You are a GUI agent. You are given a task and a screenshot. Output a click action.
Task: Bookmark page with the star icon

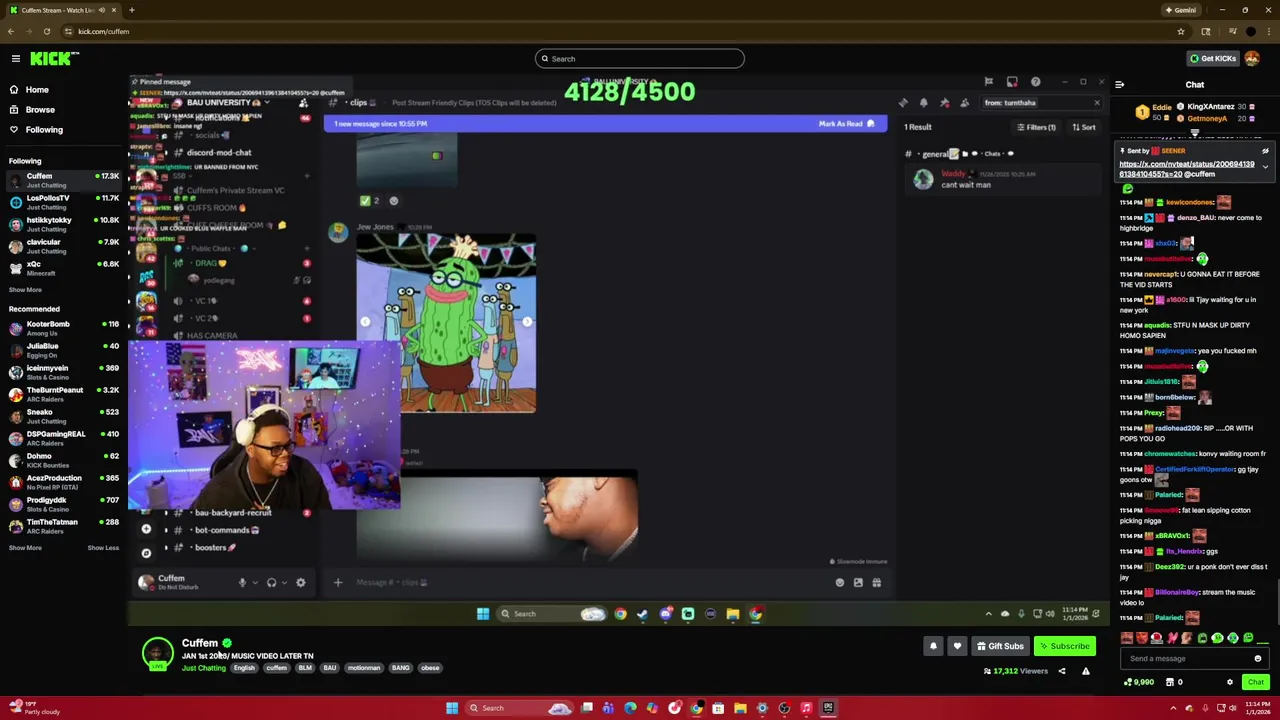point(1181,31)
